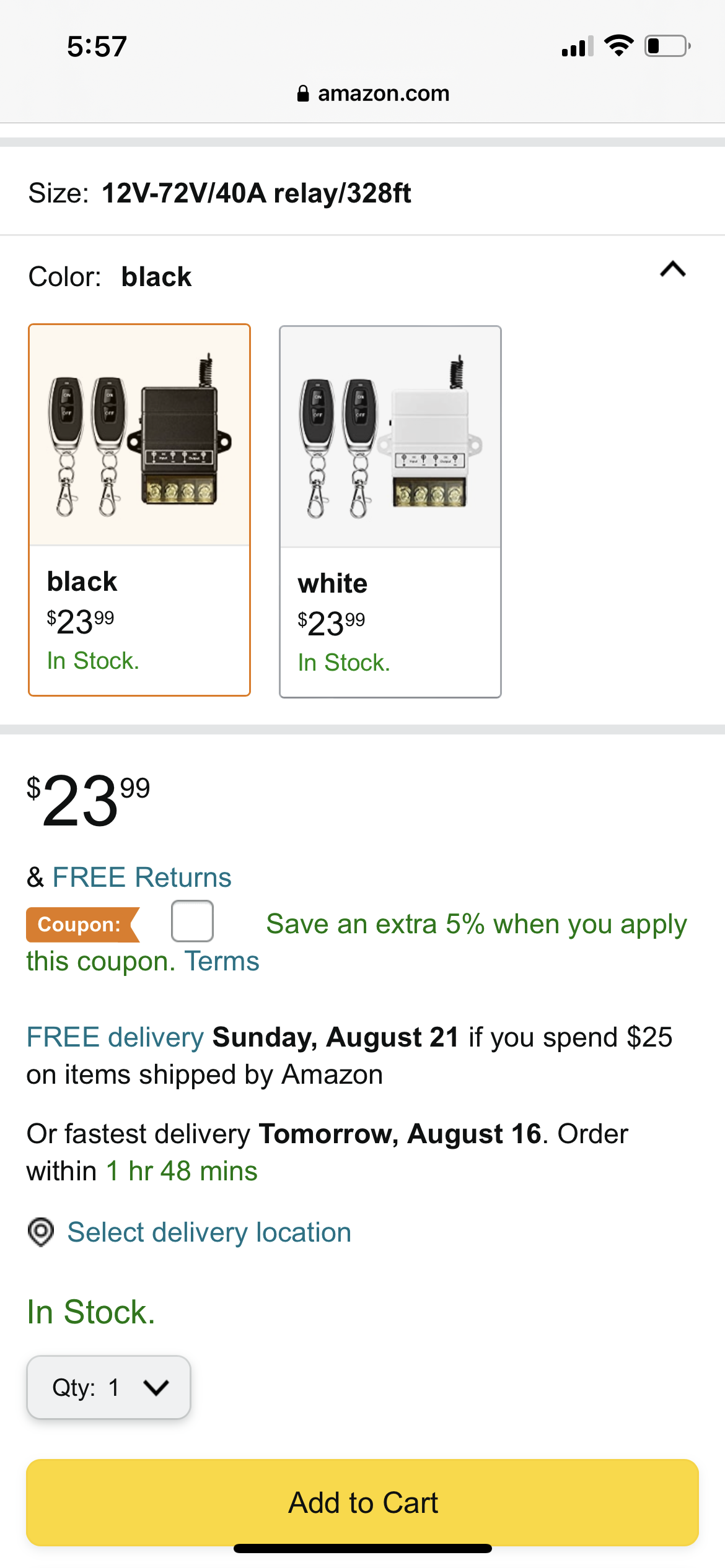725x1568 pixels.
Task: Tap the cellular signal bars icon
Action: pyautogui.click(x=577, y=46)
